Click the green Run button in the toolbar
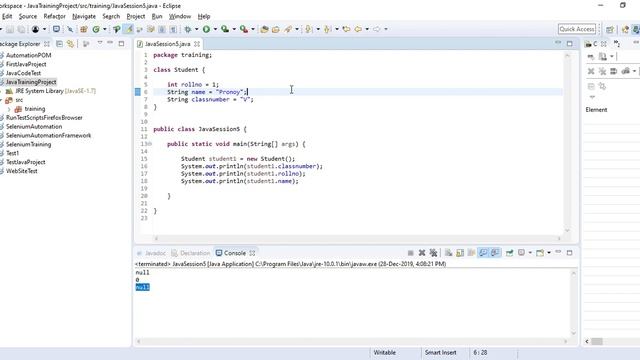This screenshot has height=360, width=640. [x=207, y=29]
